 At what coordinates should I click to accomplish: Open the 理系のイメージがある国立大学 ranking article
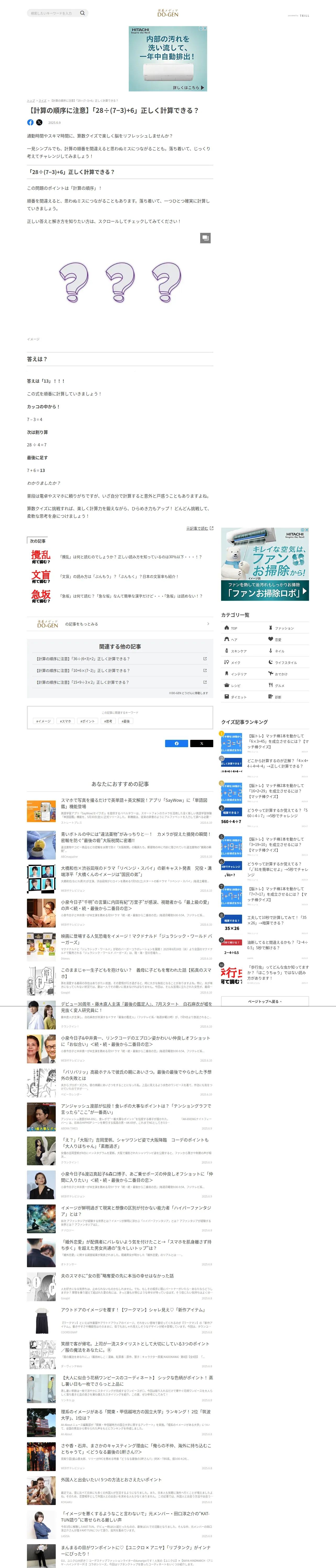(x=120, y=1422)
